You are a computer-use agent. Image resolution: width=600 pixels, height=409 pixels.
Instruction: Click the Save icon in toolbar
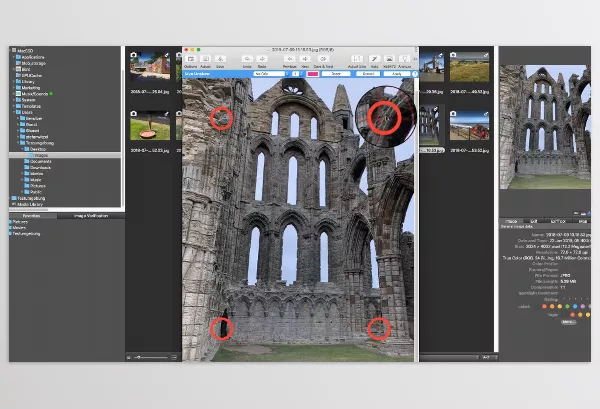coord(220,60)
